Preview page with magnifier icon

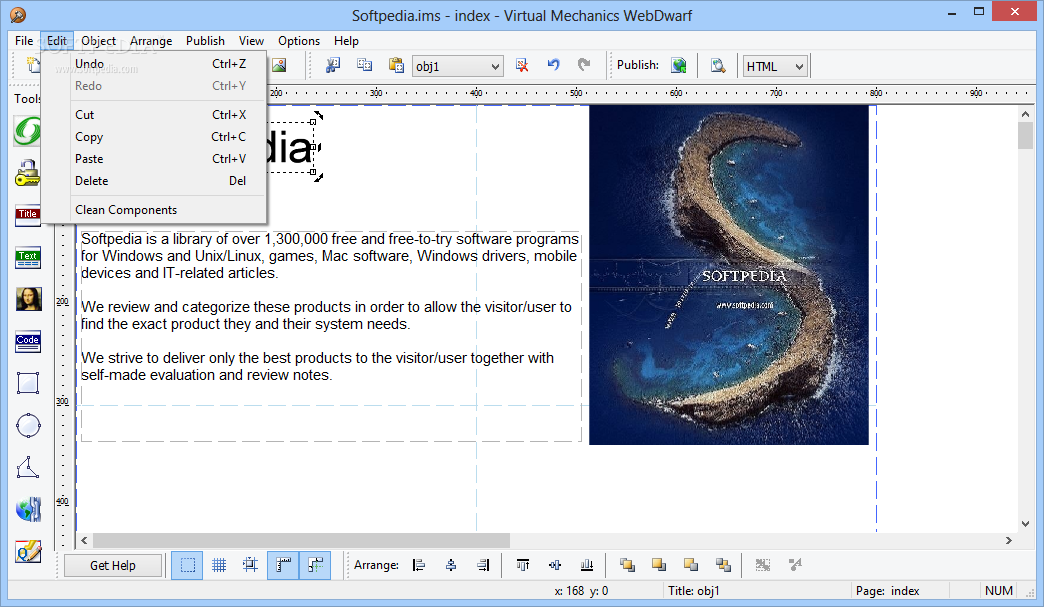coord(718,65)
